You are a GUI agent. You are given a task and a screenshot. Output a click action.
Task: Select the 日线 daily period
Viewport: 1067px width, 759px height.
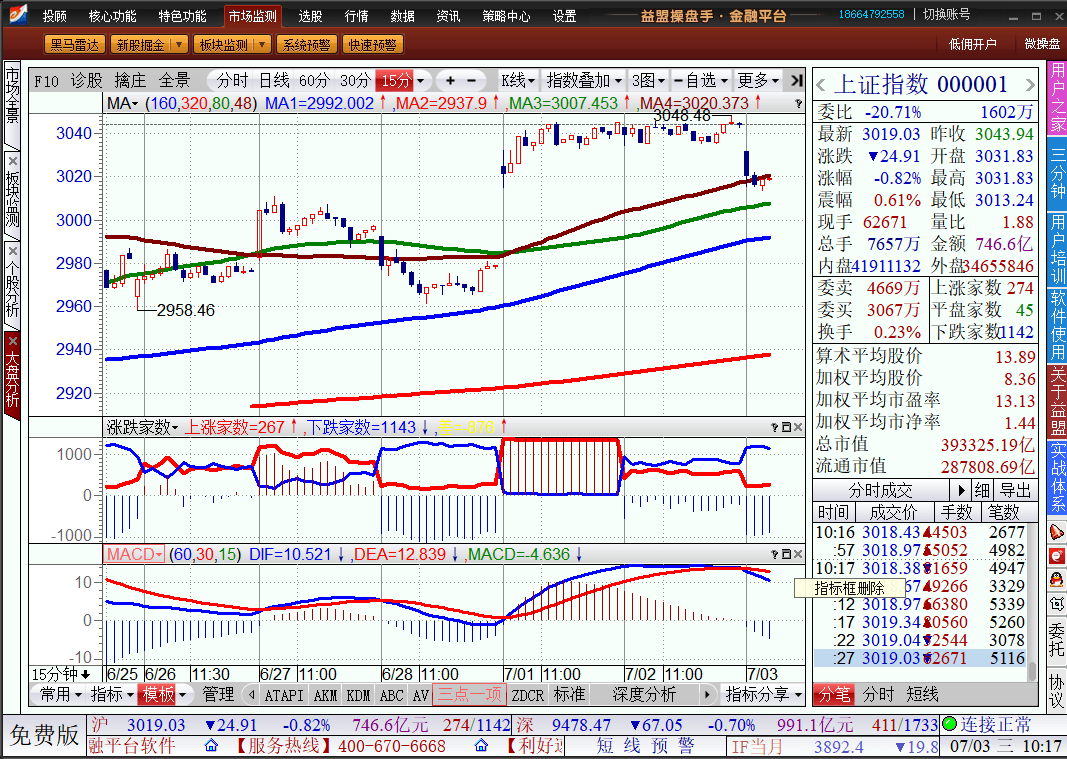pyautogui.click(x=274, y=81)
